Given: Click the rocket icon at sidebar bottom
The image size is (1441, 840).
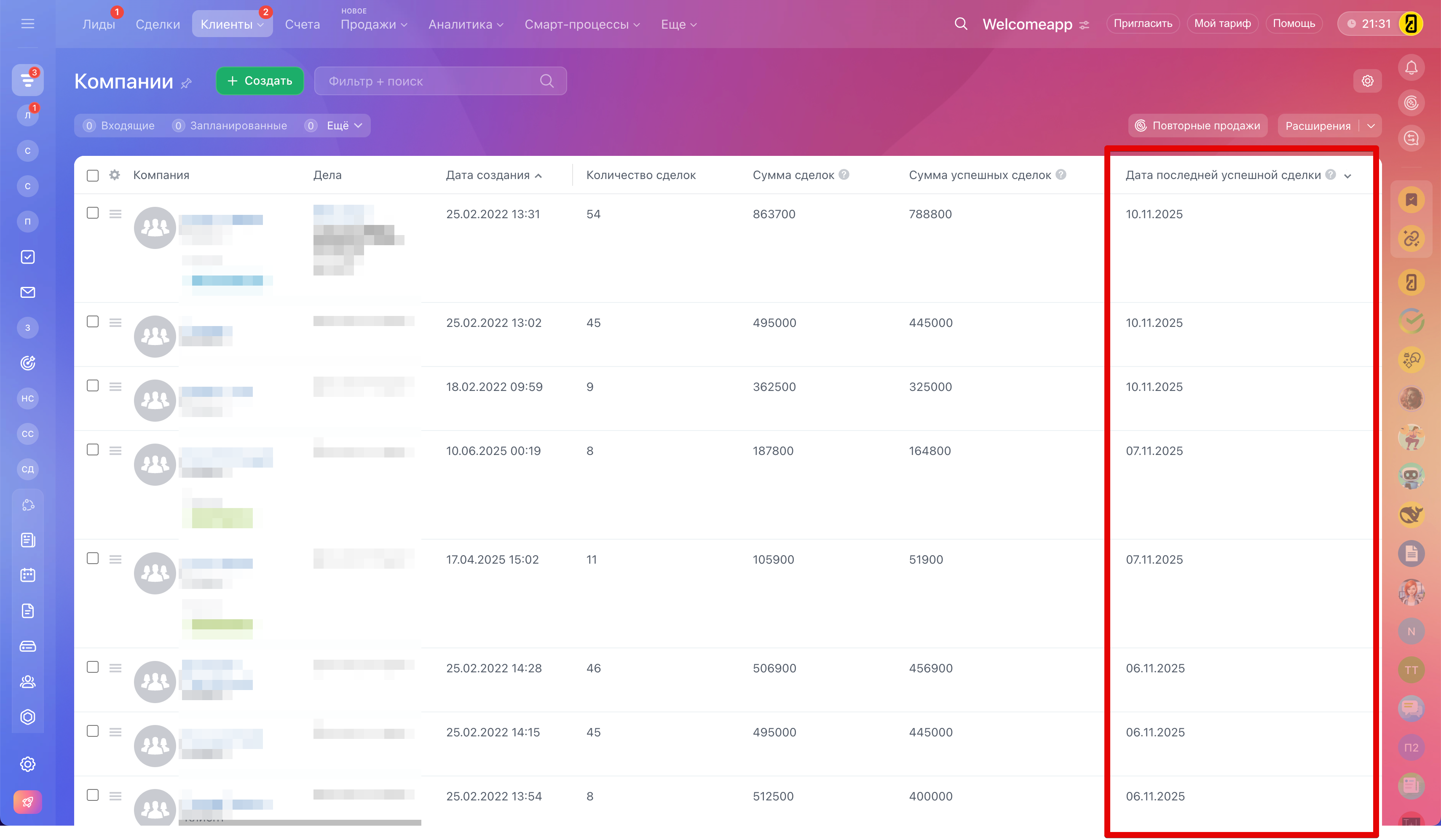Looking at the screenshot, I should (x=27, y=802).
